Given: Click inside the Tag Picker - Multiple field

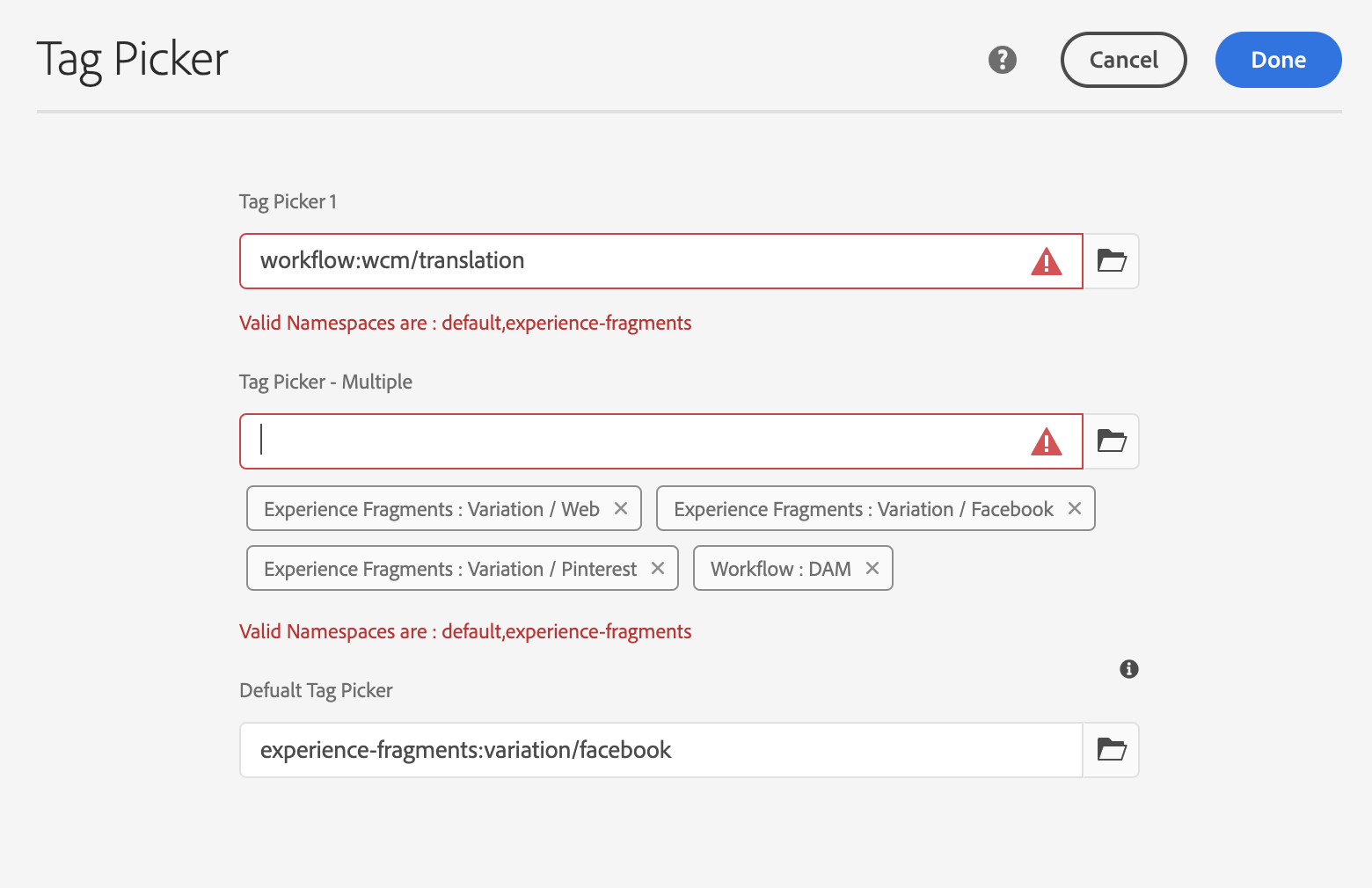Looking at the screenshot, I should (633, 441).
